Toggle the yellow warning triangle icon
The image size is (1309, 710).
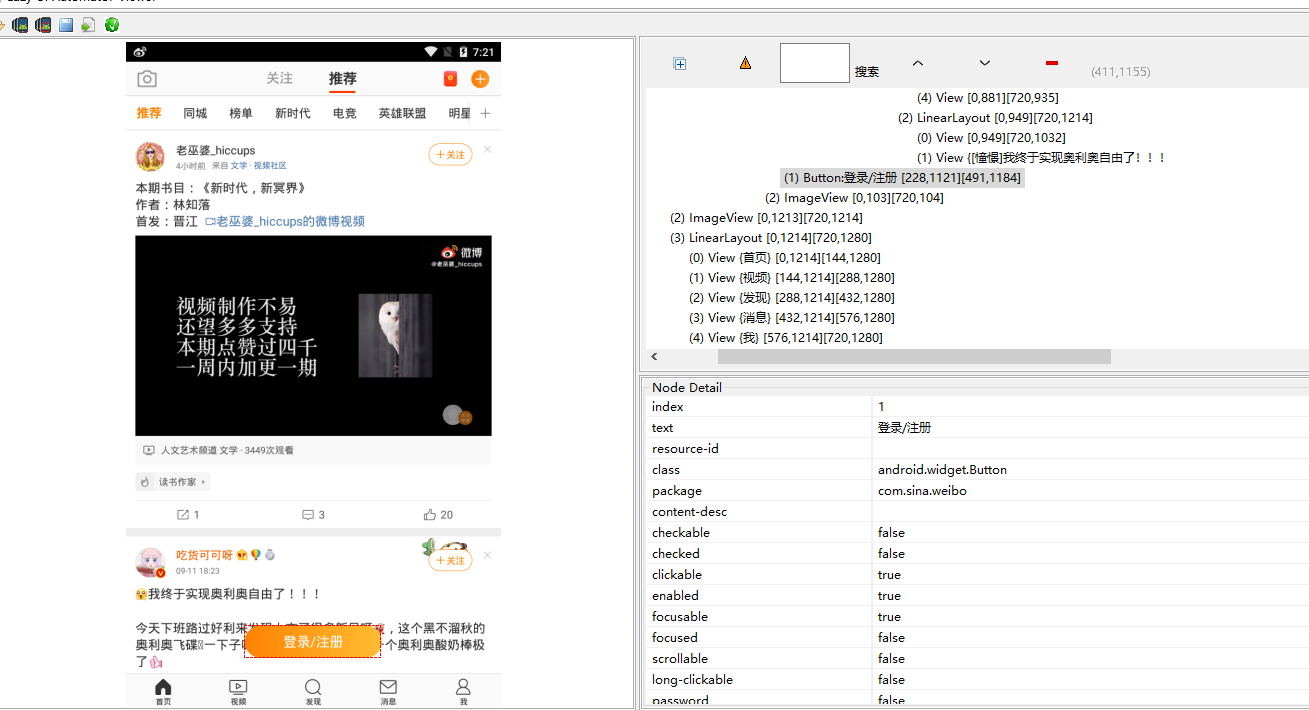[x=745, y=63]
